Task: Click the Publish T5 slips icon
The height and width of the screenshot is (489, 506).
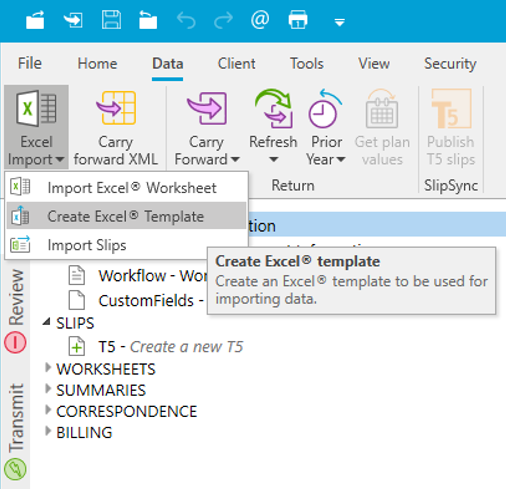Action: [451, 109]
